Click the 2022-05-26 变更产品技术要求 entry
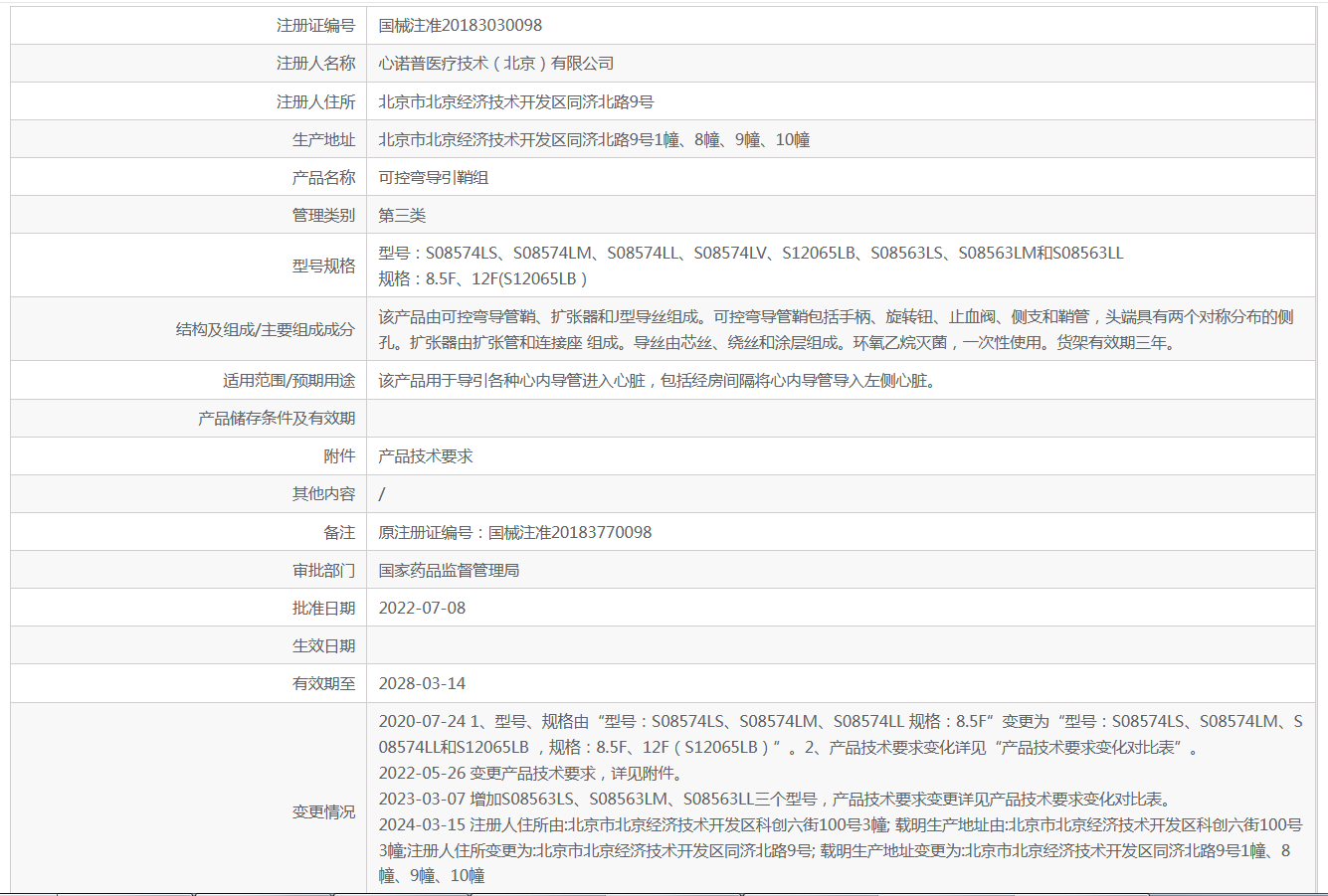This screenshot has width=1328, height=896. tap(530, 773)
